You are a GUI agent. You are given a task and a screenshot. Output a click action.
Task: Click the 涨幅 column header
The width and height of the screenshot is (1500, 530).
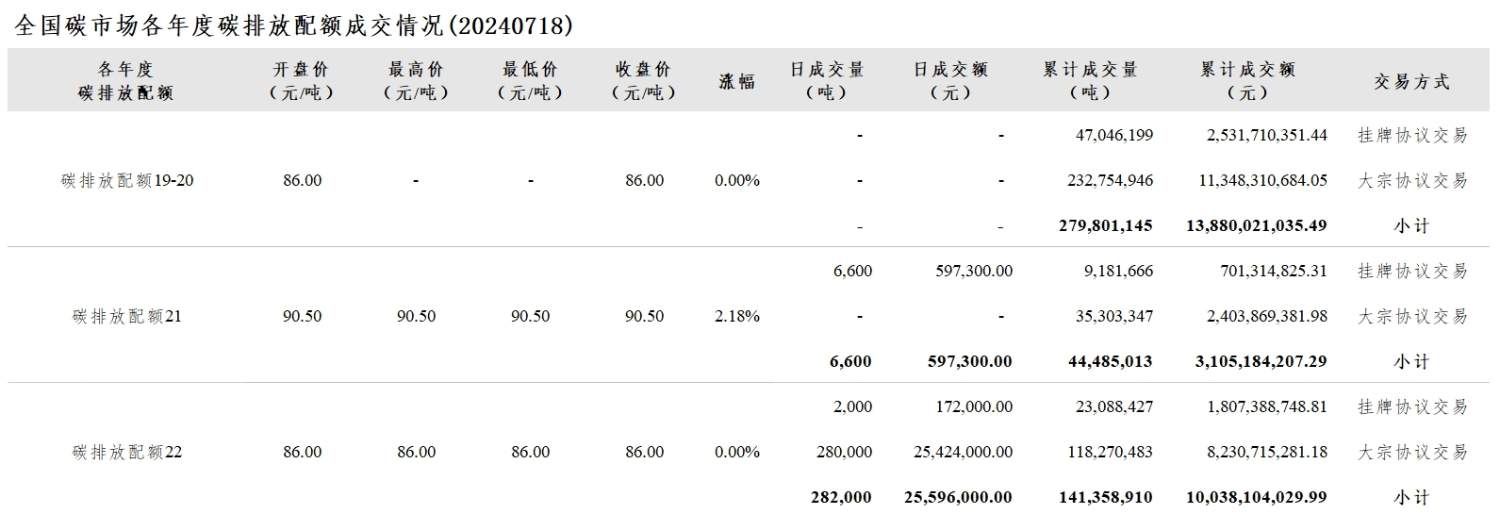737,82
